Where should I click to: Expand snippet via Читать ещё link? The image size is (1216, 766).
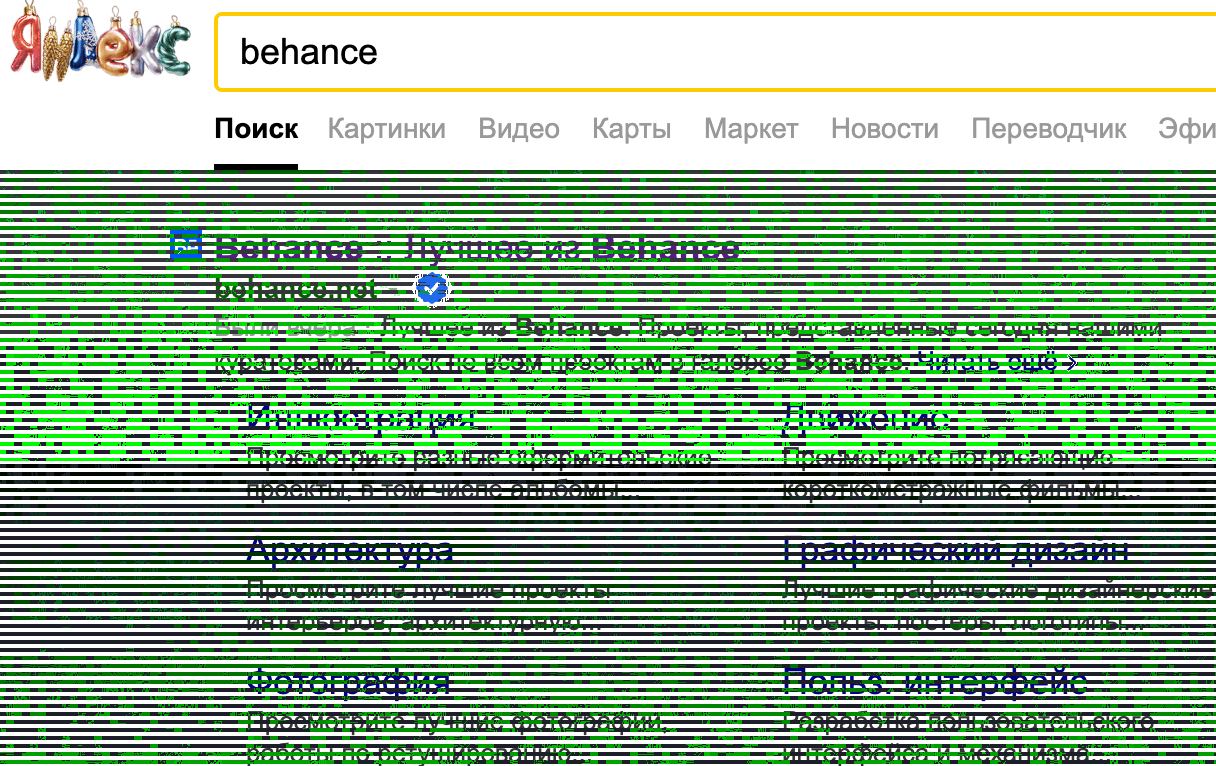[x=996, y=361]
